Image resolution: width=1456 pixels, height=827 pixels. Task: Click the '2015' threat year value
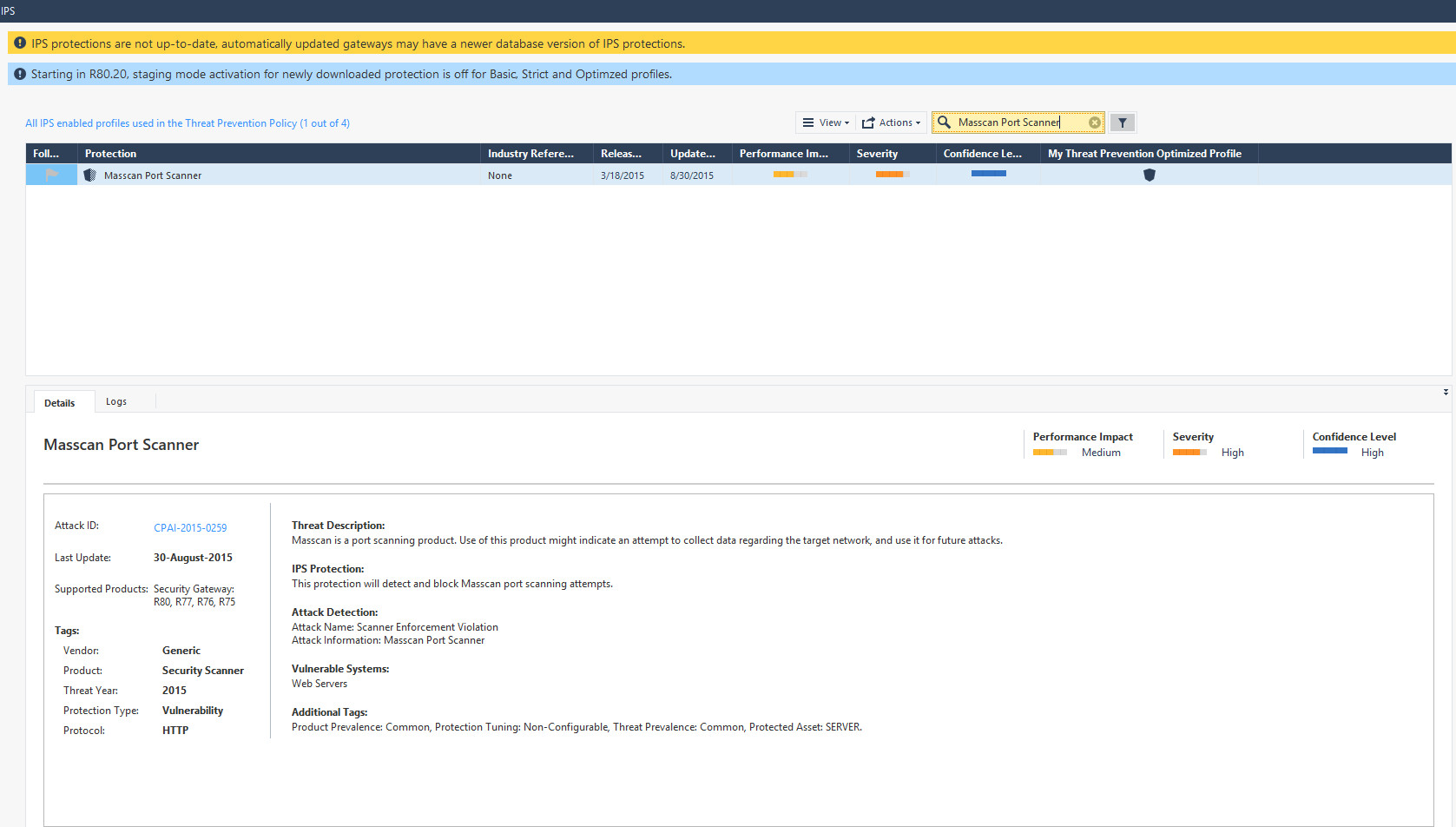175,691
